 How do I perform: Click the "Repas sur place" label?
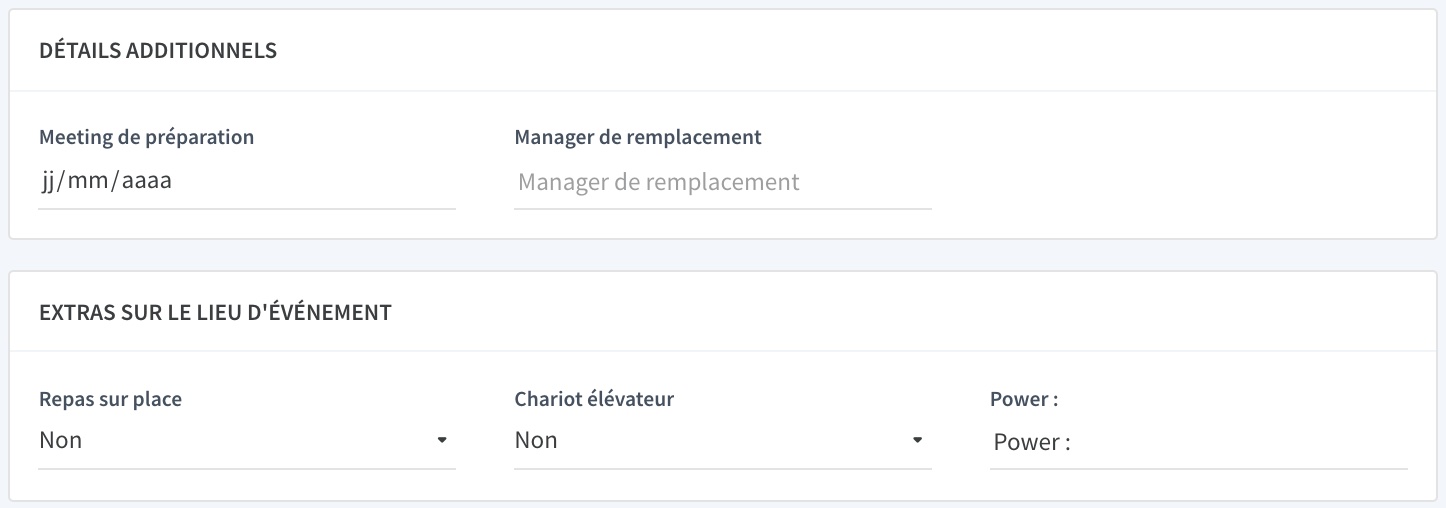coord(111,399)
